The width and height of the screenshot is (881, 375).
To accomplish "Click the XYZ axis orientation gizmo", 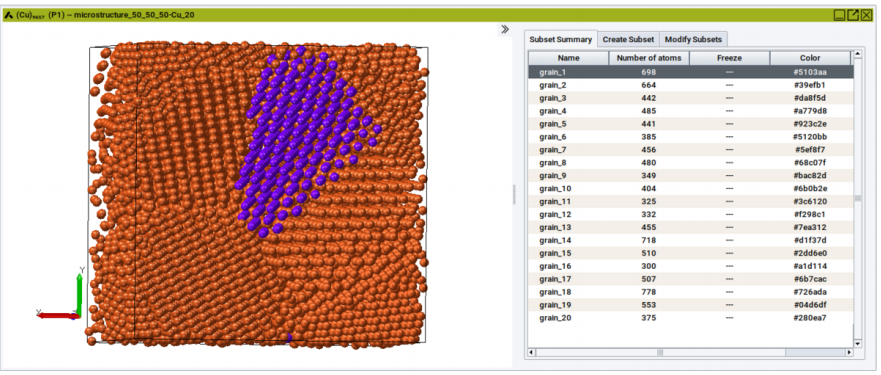I will (62, 295).
